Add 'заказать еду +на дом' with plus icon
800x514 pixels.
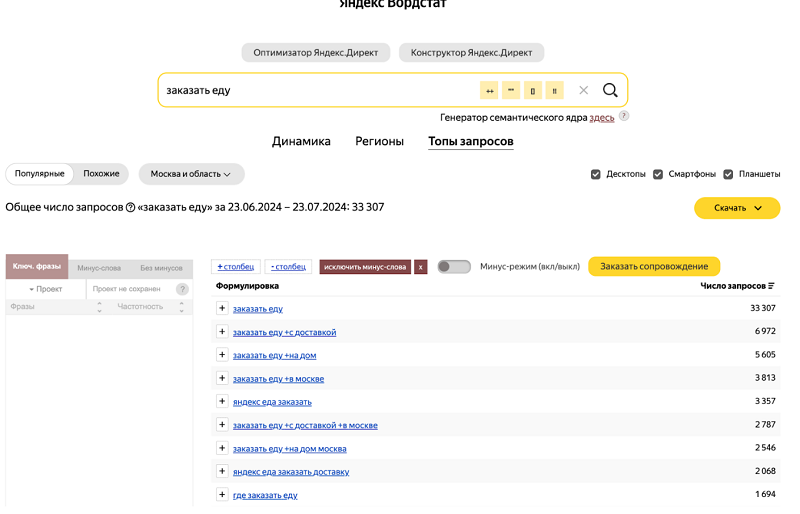[222, 355]
